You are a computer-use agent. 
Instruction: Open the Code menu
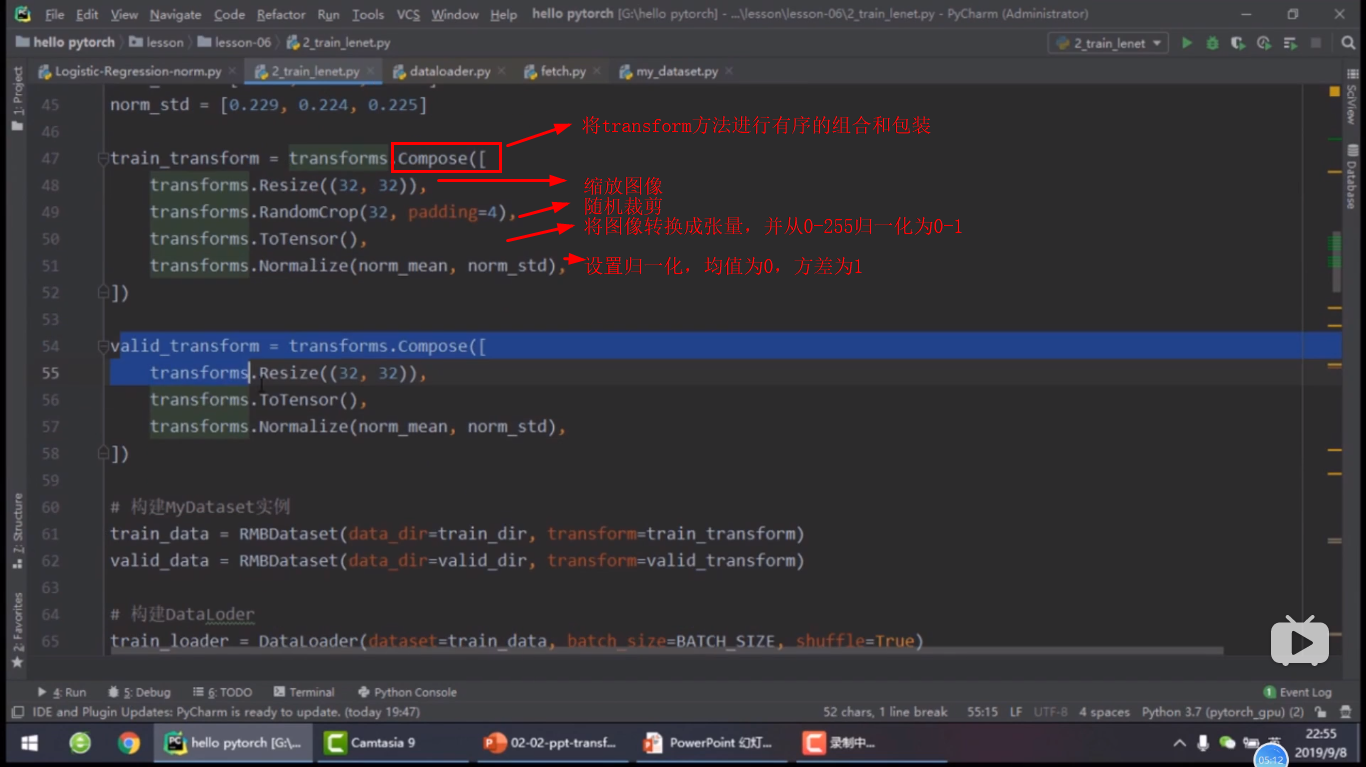pos(229,15)
